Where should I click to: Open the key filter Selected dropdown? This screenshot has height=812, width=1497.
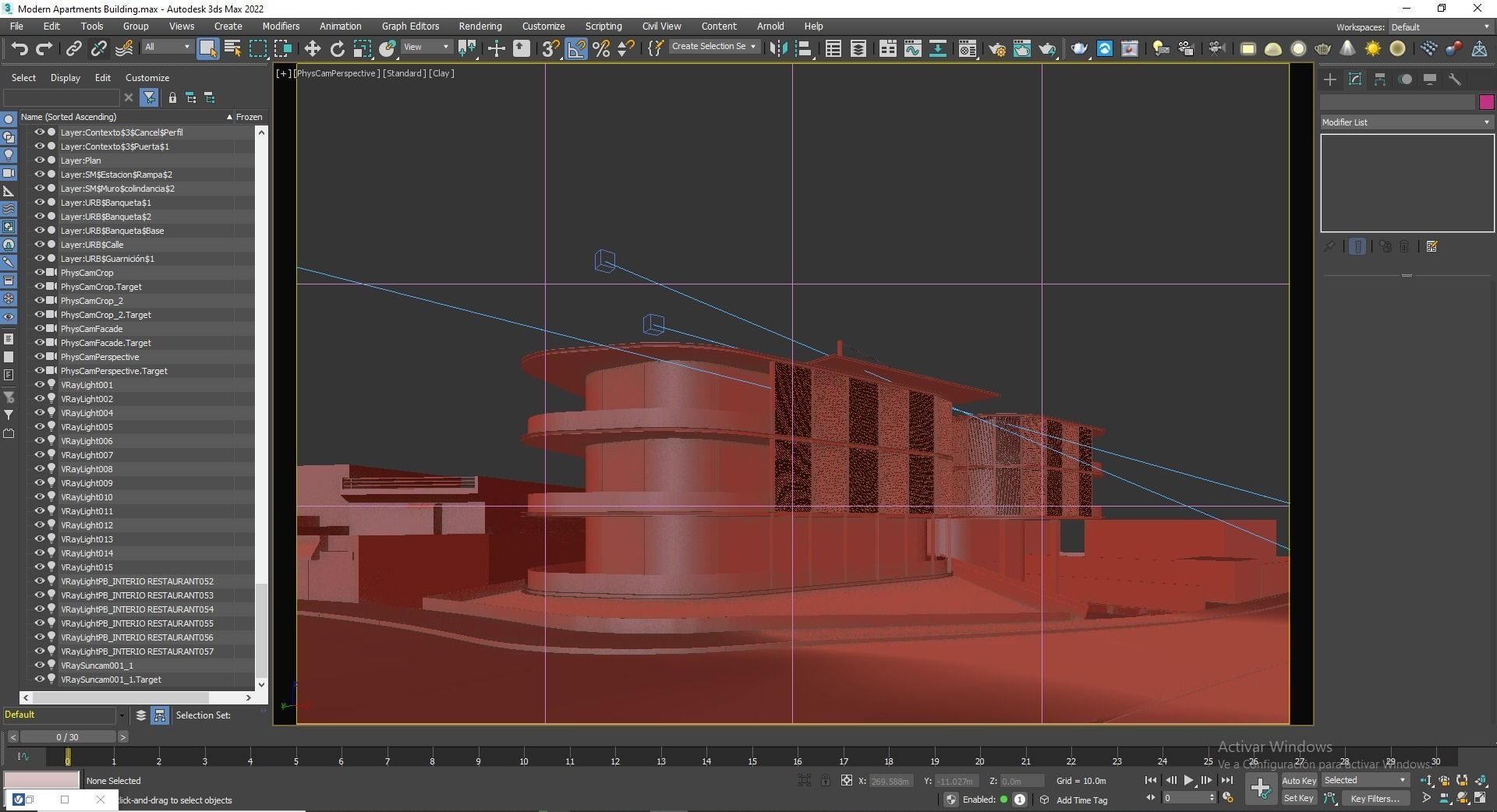point(1364,781)
